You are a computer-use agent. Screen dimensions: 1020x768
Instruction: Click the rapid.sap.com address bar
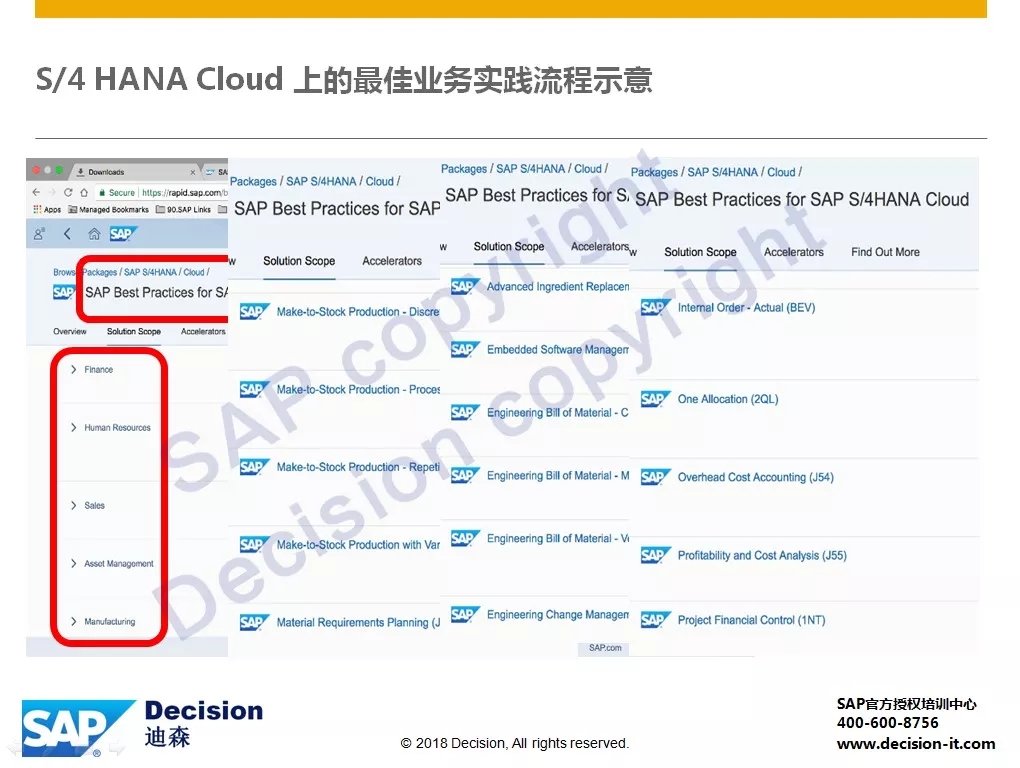click(x=161, y=192)
